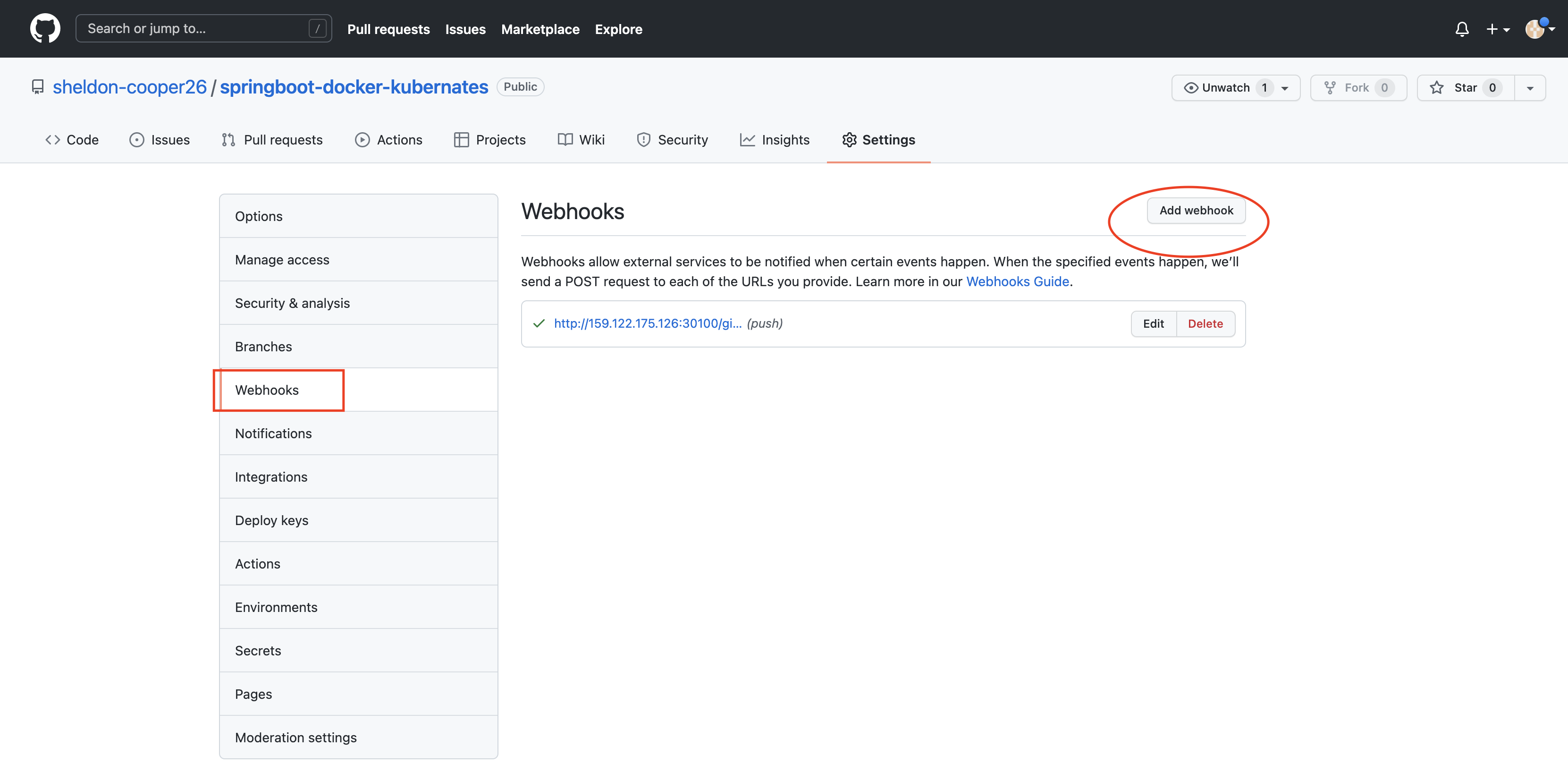
Task: Click the green webhook success checkmark
Action: pyautogui.click(x=539, y=323)
